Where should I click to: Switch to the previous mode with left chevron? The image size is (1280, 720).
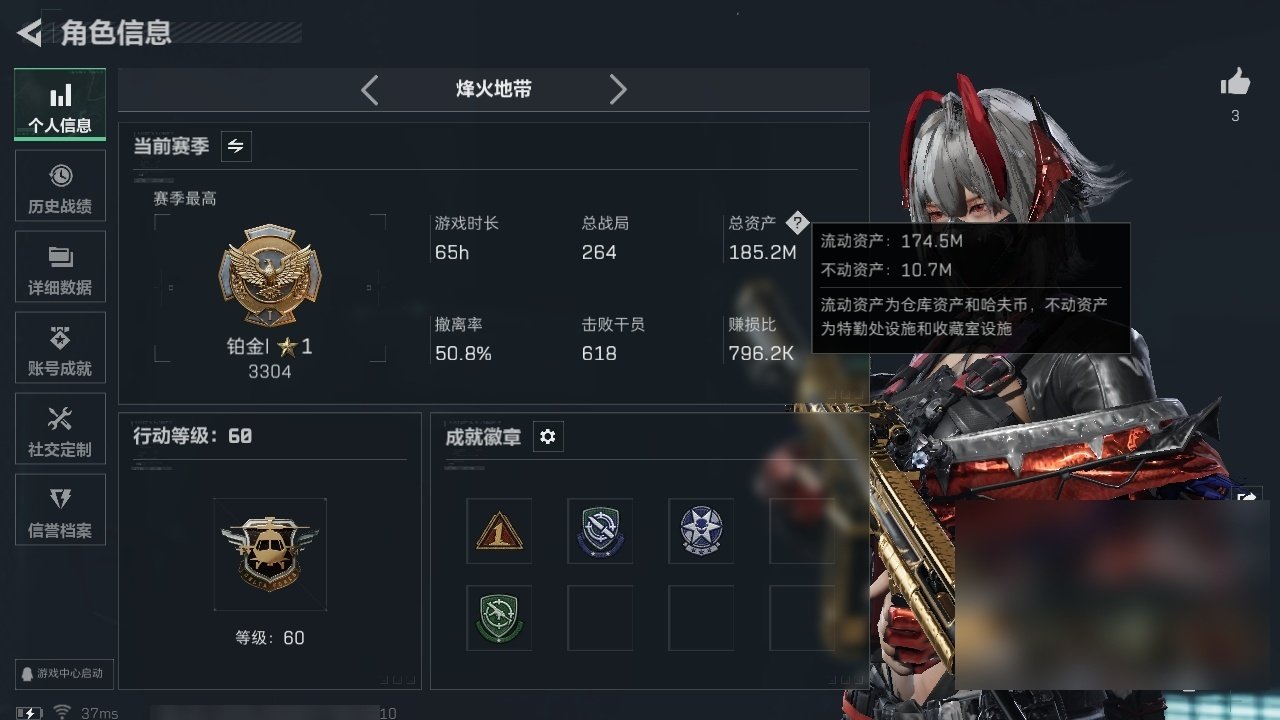(x=369, y=90)
